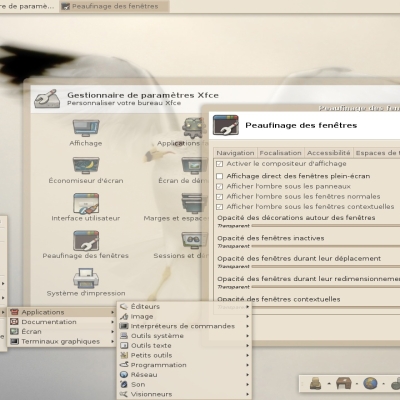Click the Xfce settings manager header icon

(48, 98)
